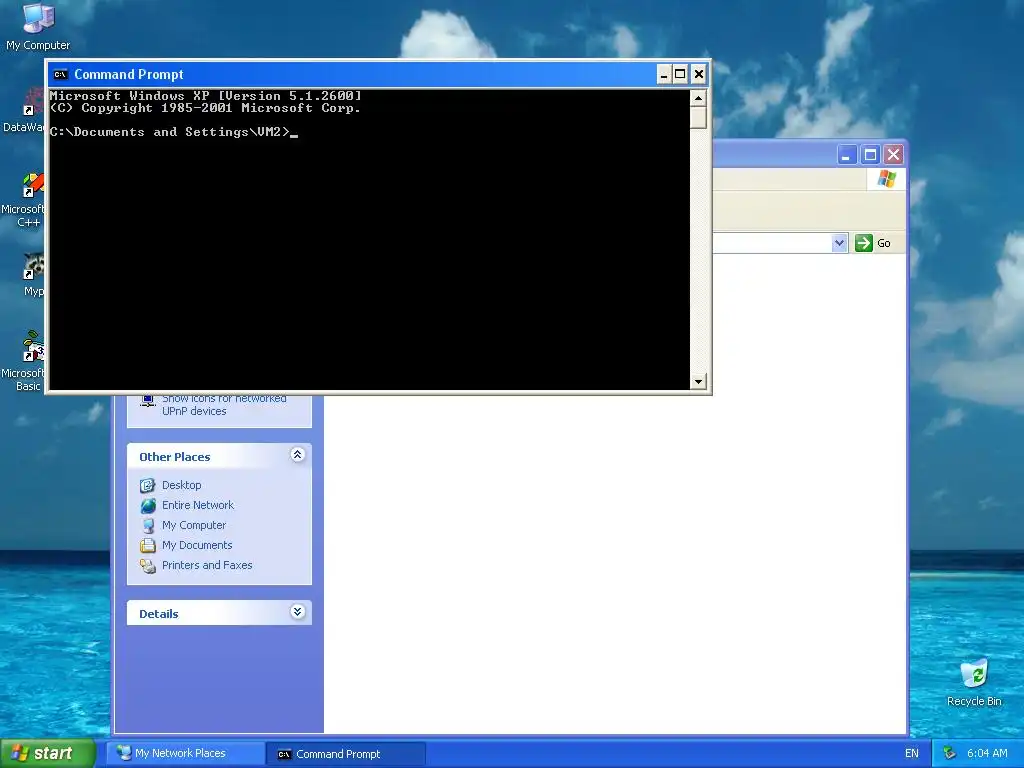
Task: Click the Command Prompt scrollbar thumb
Action: point(698,118)
